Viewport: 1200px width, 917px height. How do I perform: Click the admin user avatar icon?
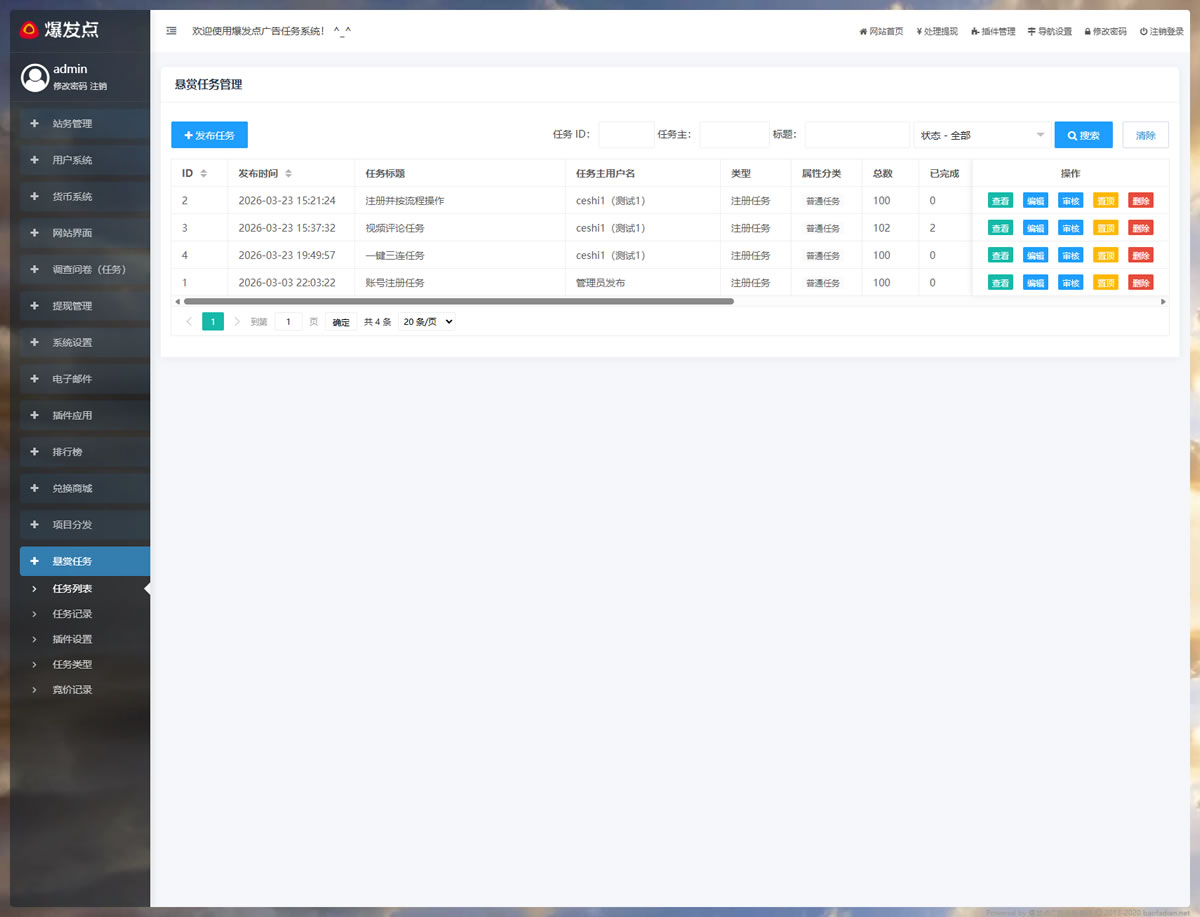35,77
